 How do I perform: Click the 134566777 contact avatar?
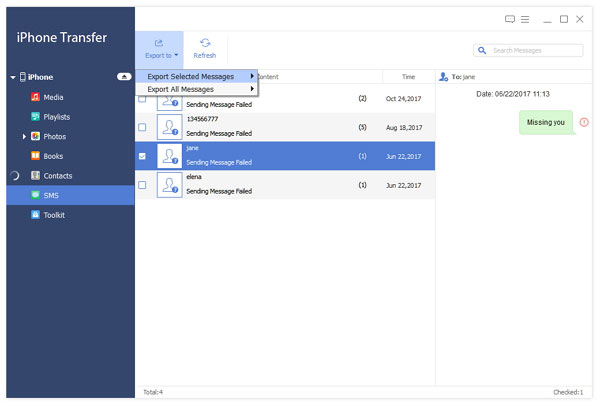click(170, 127)
